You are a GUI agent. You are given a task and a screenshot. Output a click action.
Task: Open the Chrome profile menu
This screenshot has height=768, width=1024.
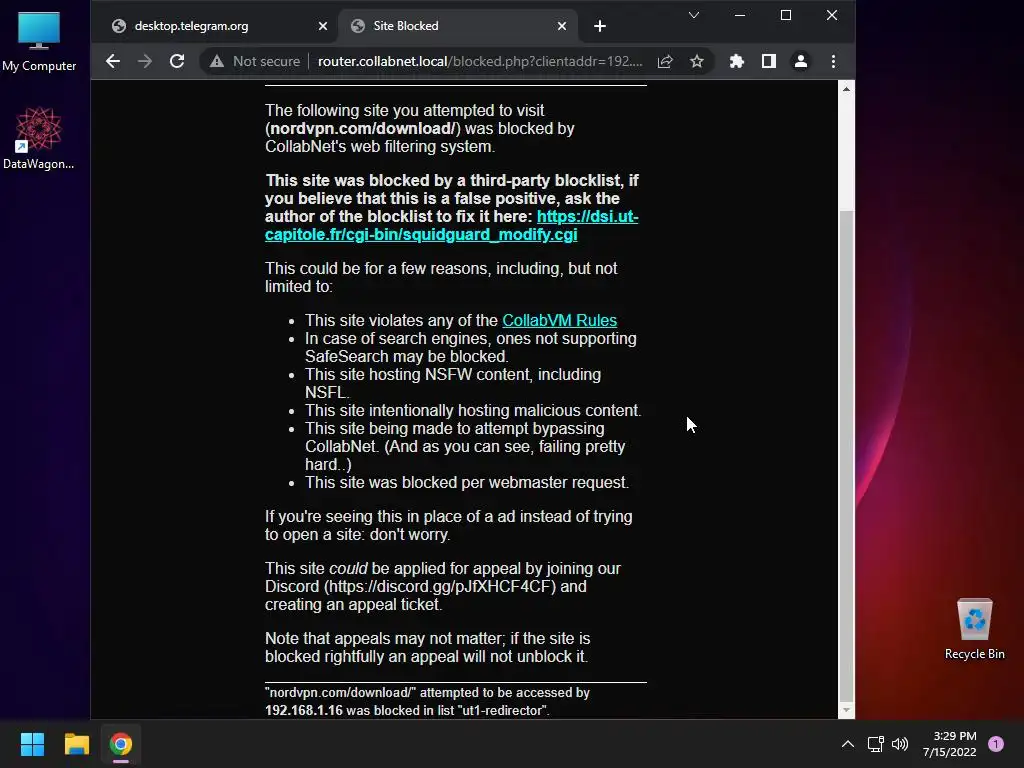801,61
